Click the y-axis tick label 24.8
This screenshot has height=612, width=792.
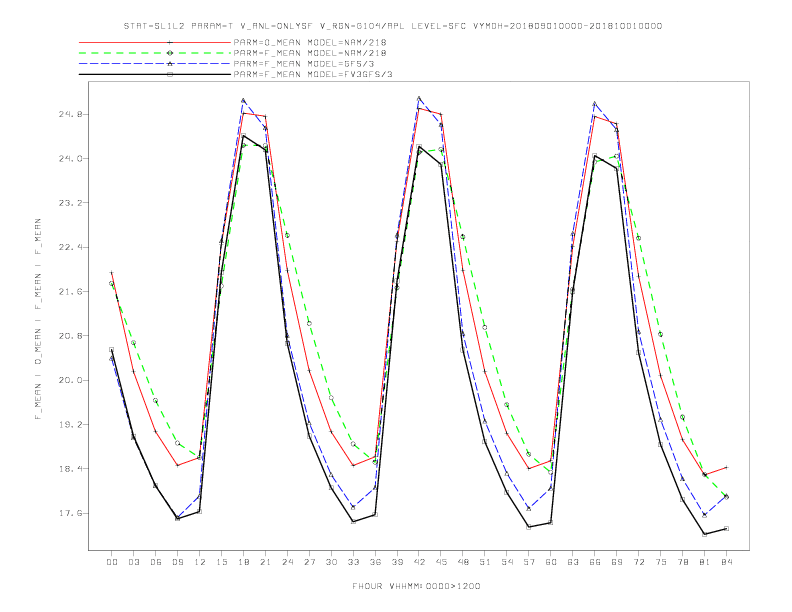pyautogui.click(x=69, y=114)
